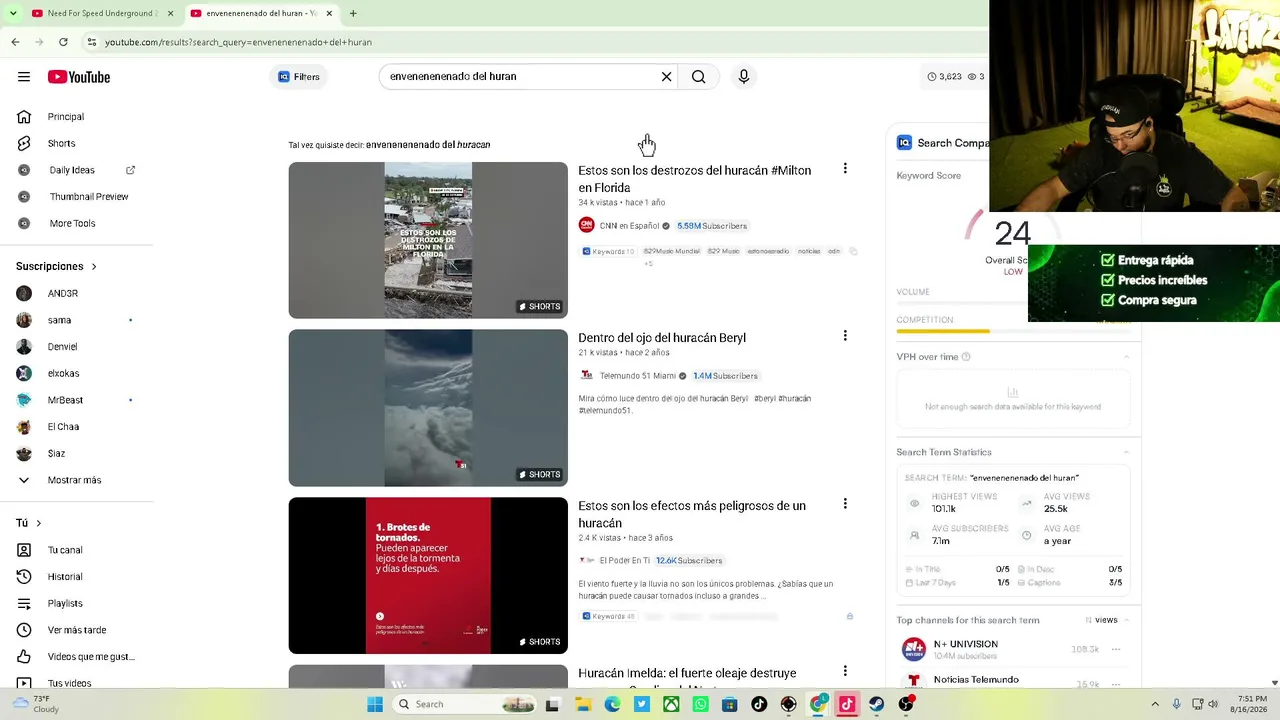Expand the Tú section chevron
The width and height of the screenshot is (1280, 720).
[39, 523]
